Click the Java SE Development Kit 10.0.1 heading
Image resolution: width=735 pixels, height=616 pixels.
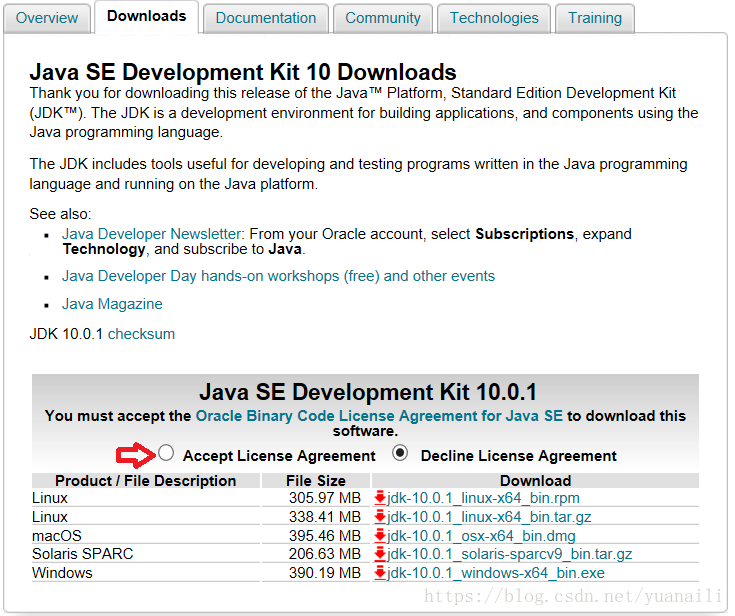tap(368, 392)
